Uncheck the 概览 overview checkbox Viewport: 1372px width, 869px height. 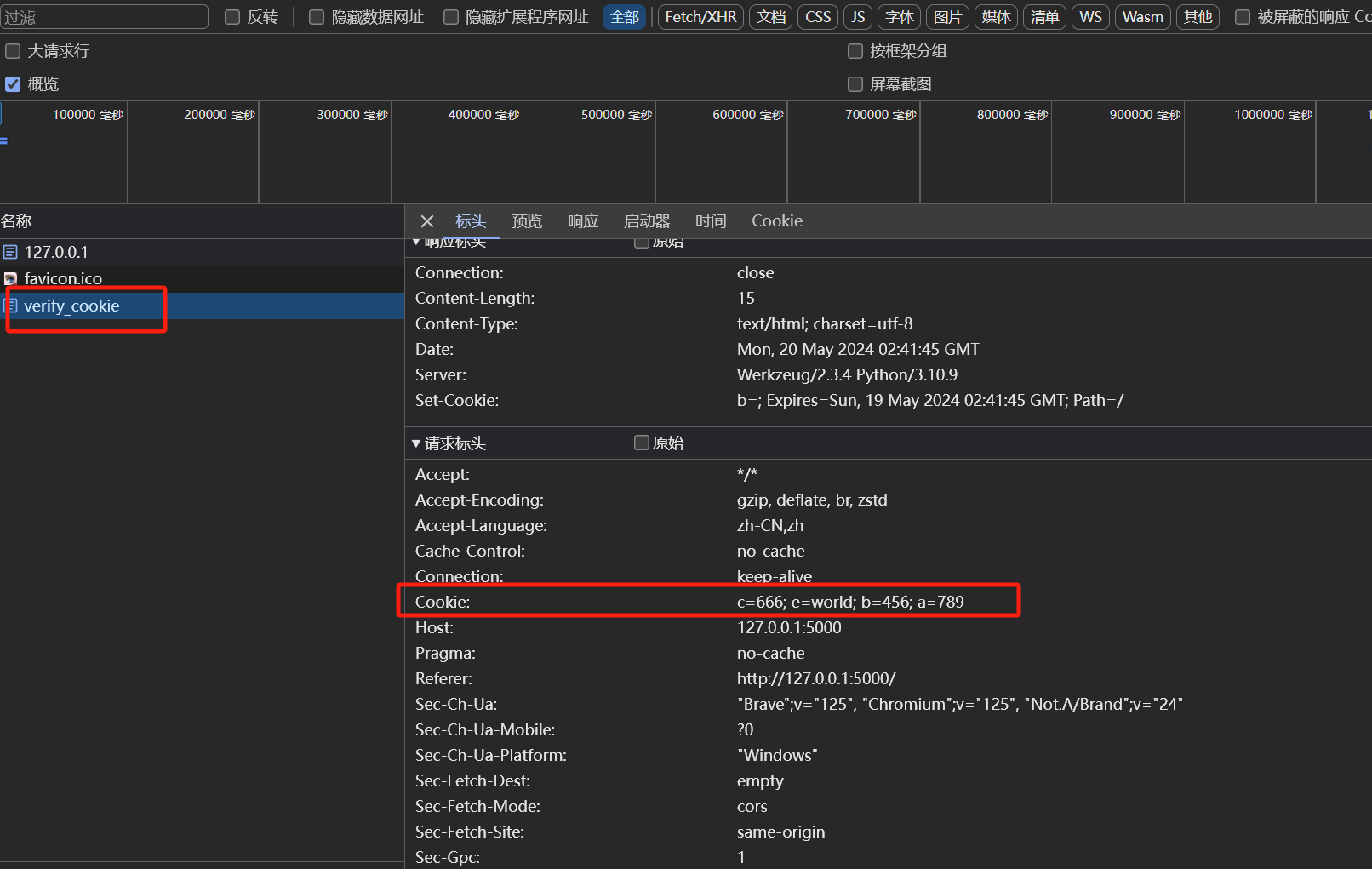[13, 84]
